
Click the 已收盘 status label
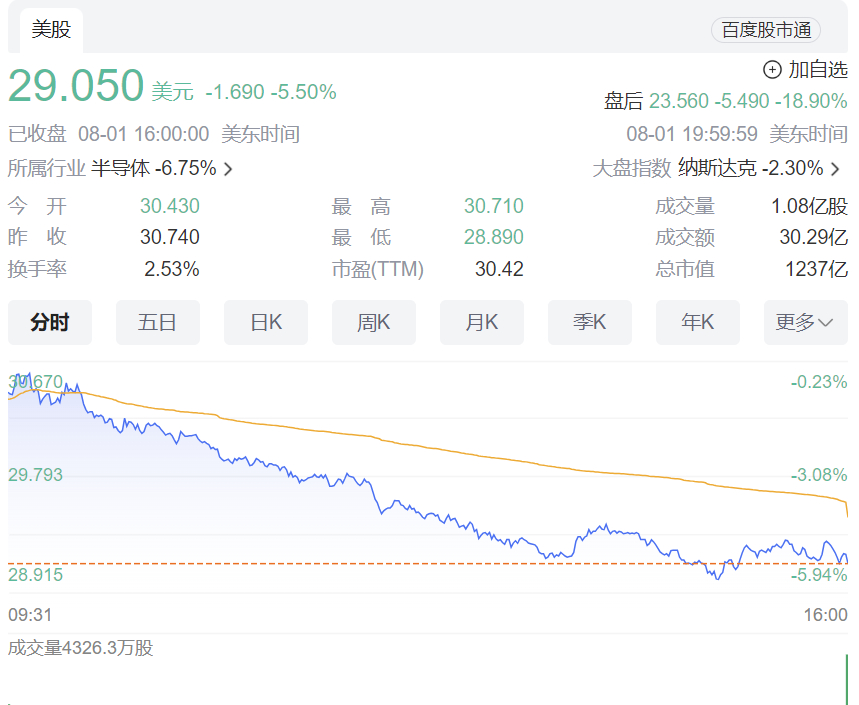[x=37, y=134]
